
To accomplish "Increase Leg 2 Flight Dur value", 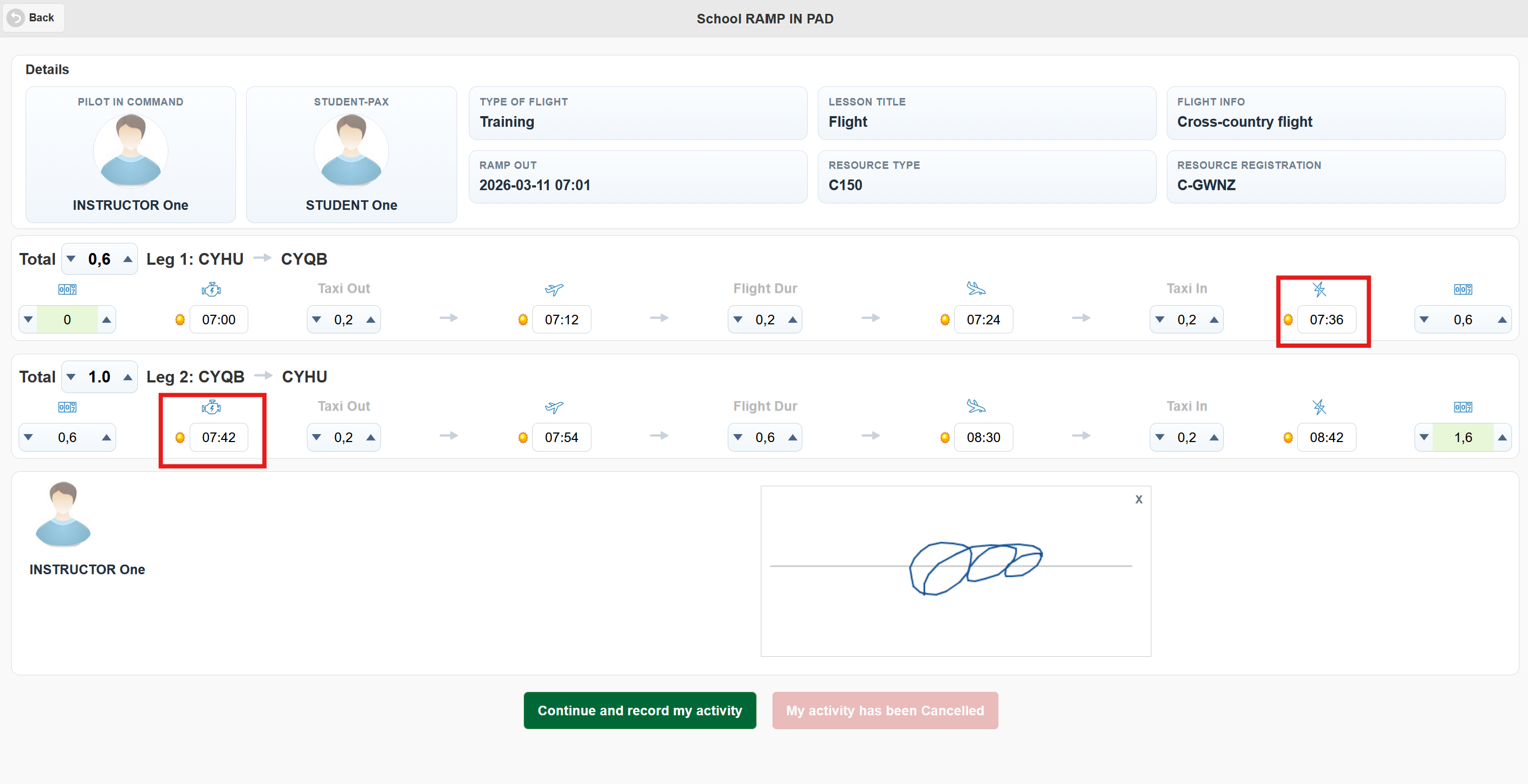I will (x=792, y=438).
